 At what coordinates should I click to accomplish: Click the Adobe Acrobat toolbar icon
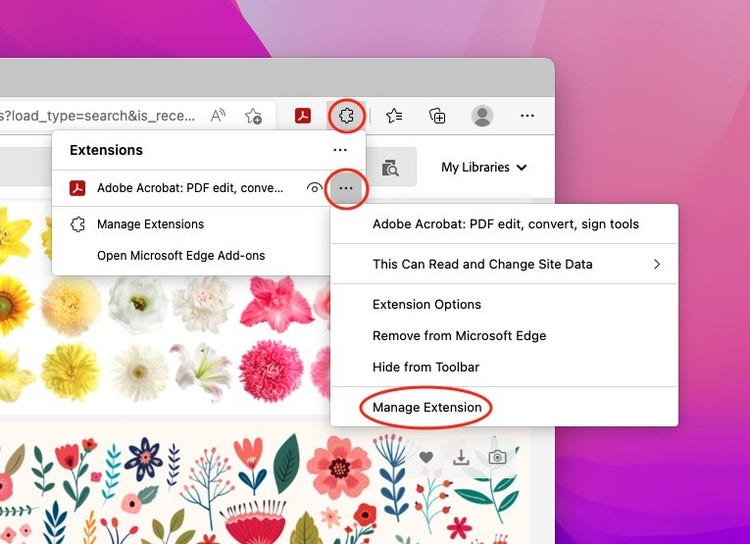tap(302, 116)
